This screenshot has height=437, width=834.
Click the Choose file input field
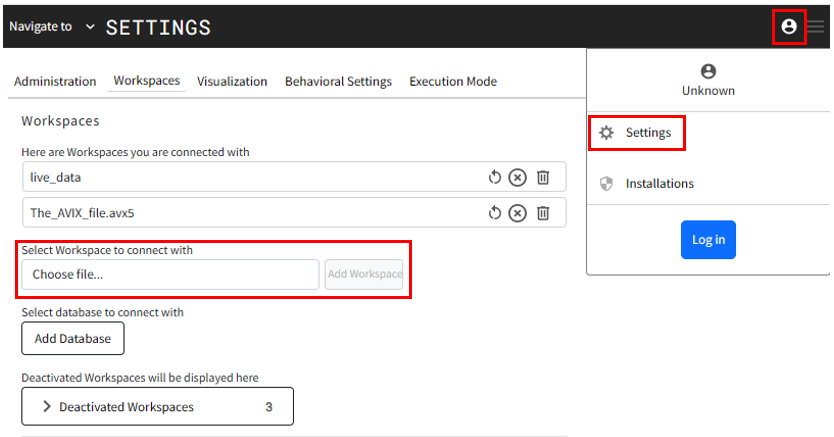click(170, 274)
